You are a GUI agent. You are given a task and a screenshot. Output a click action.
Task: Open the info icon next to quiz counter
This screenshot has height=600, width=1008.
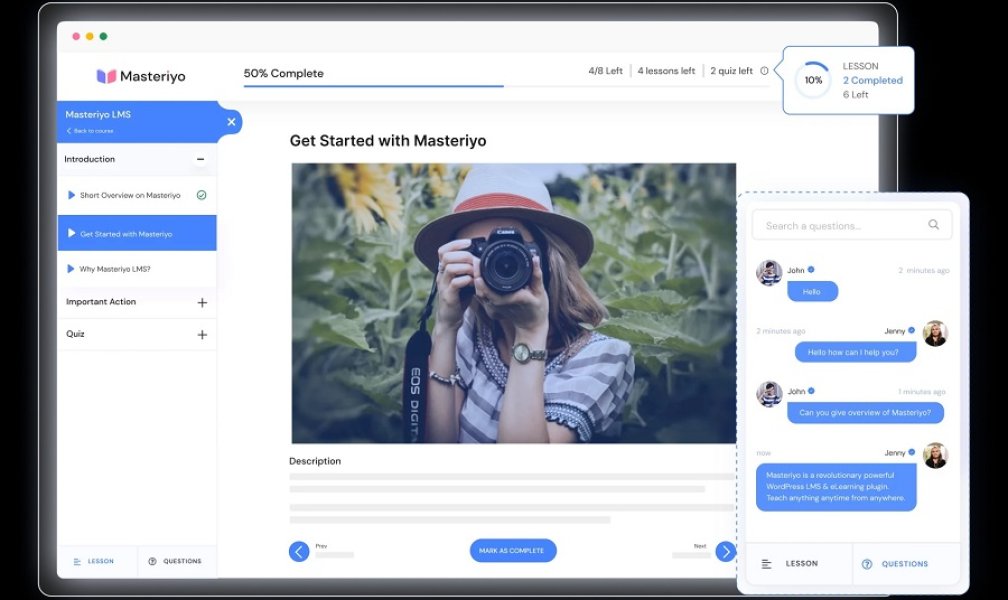click(764, 71)
